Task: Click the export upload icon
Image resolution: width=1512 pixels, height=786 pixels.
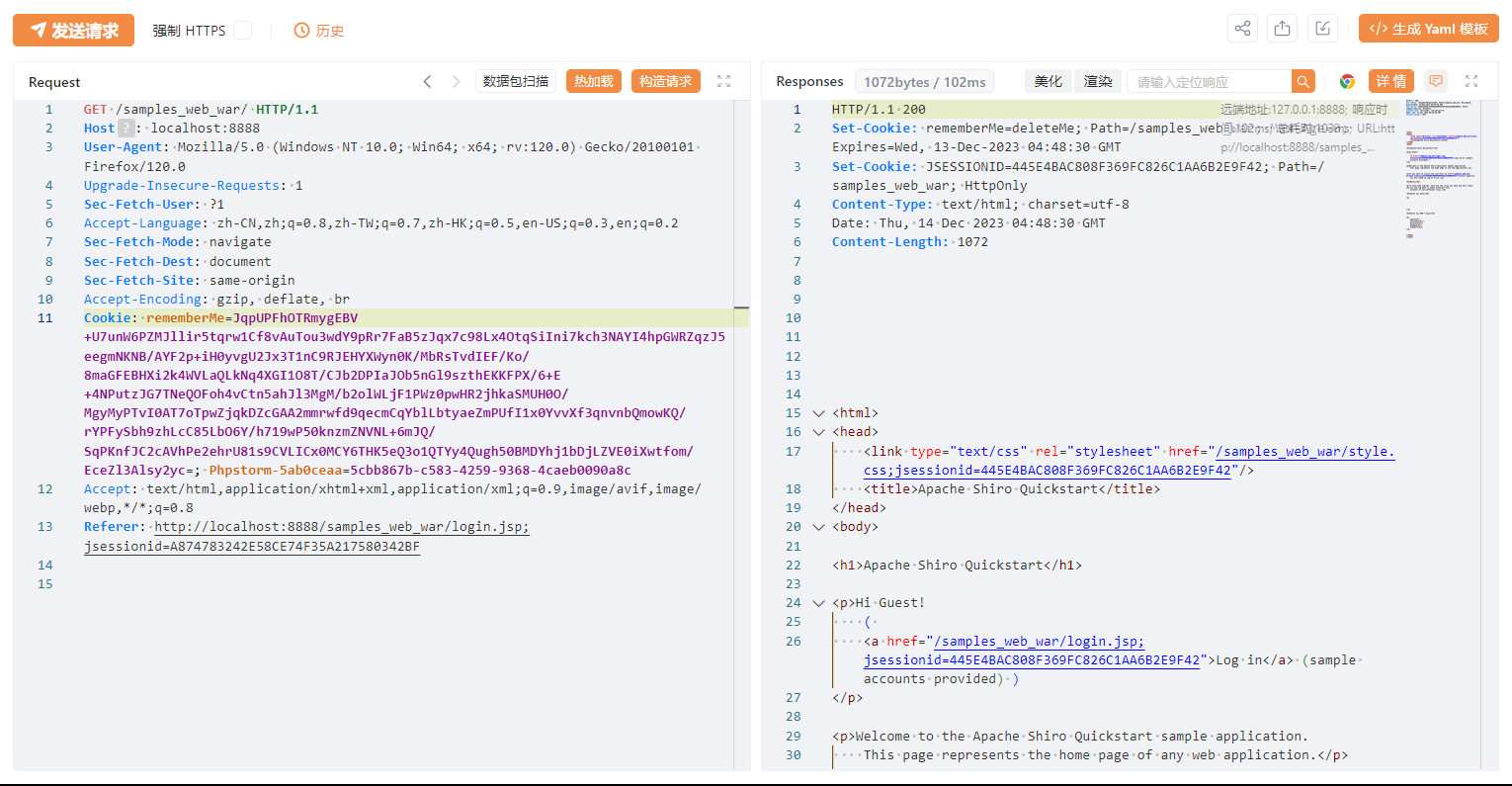Action: coord(1283,29)
